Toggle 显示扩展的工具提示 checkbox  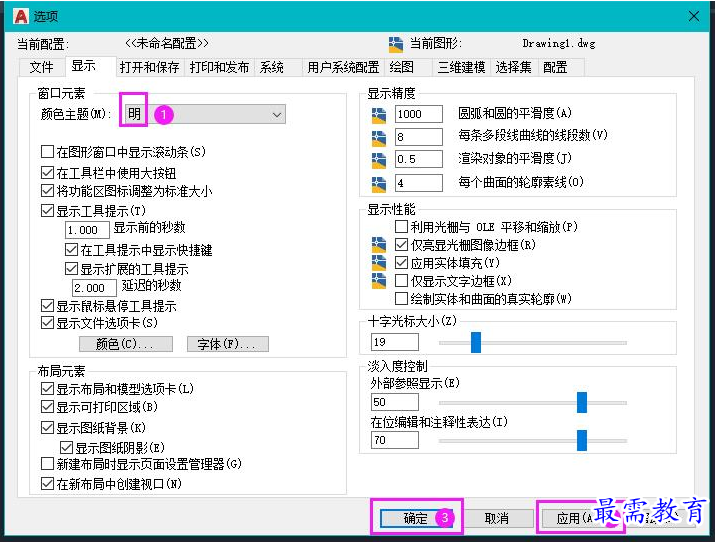[x=71, y=268]
